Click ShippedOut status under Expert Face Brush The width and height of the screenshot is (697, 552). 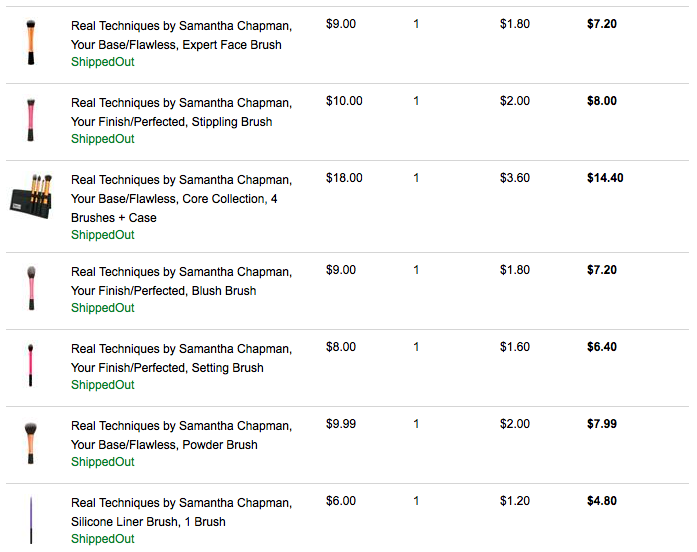(102, 62)
